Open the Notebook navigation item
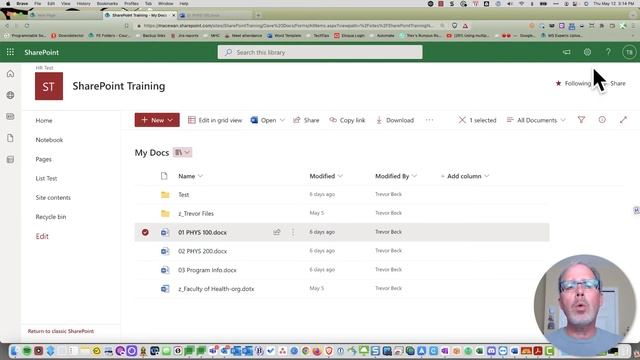This screenshot has height=360, width=640. click(49, 140)
